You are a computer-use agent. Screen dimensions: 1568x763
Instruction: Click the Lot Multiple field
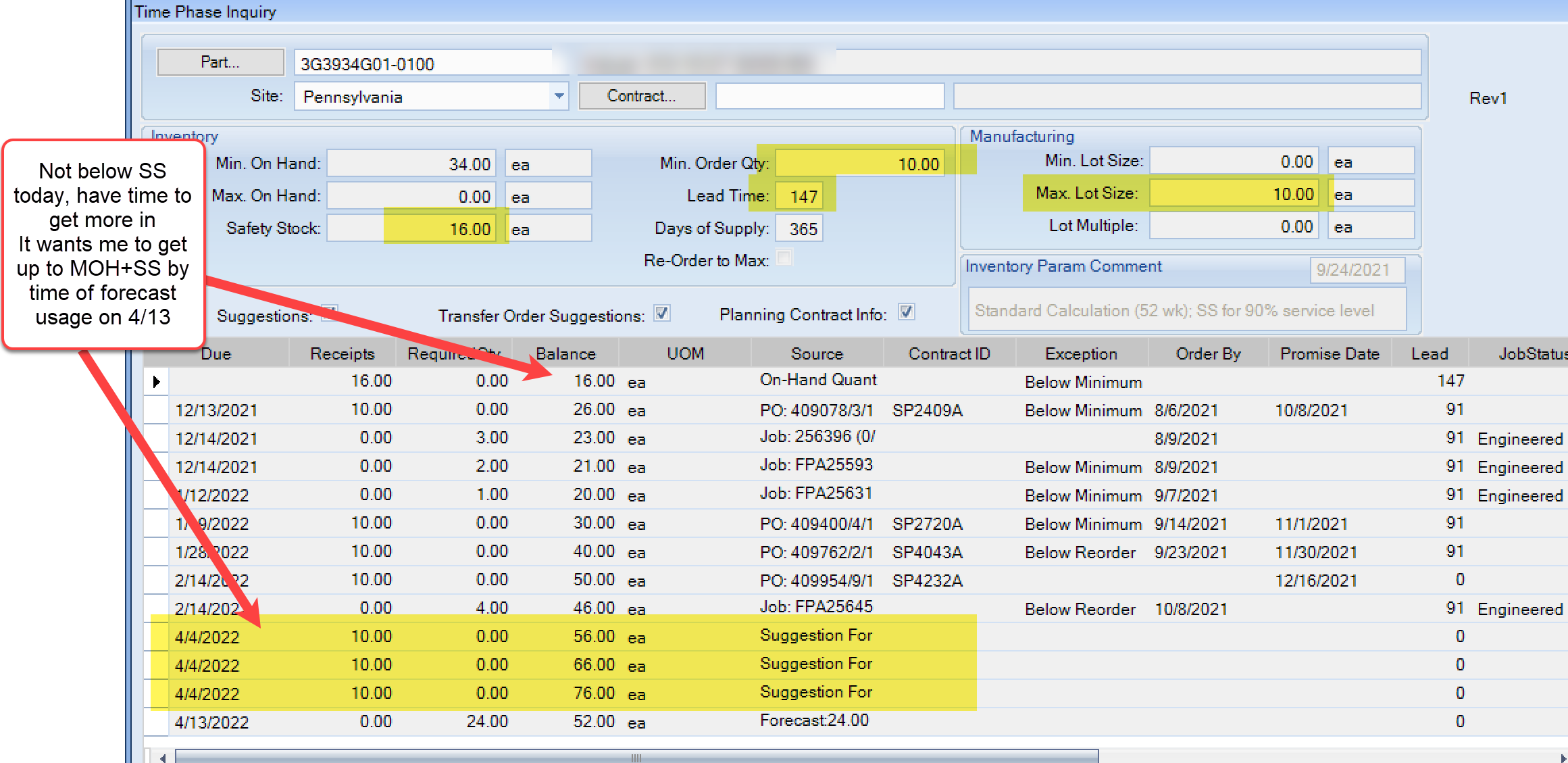tap(1234, 226)
